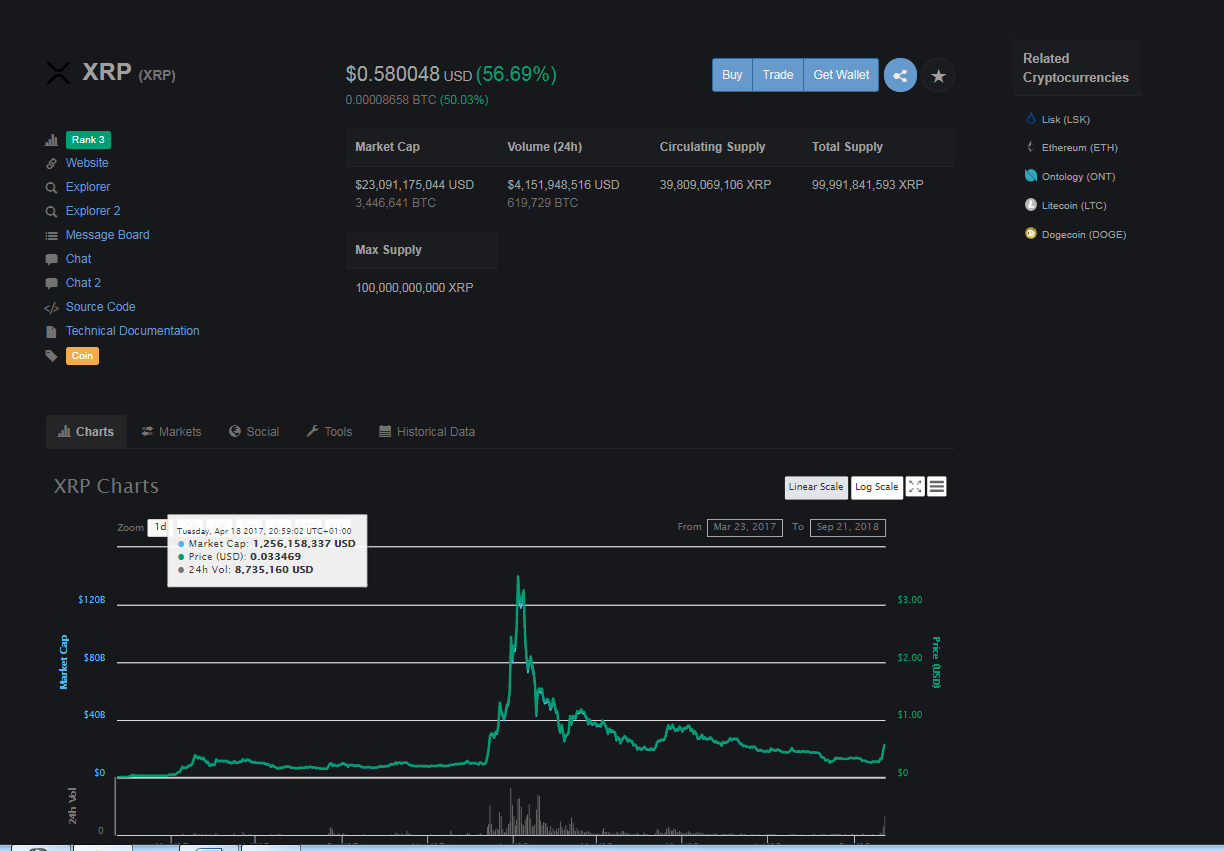Click the green Rank 3 badge
The width and height of the screenshot is (1224, 851).
point(88,140)
